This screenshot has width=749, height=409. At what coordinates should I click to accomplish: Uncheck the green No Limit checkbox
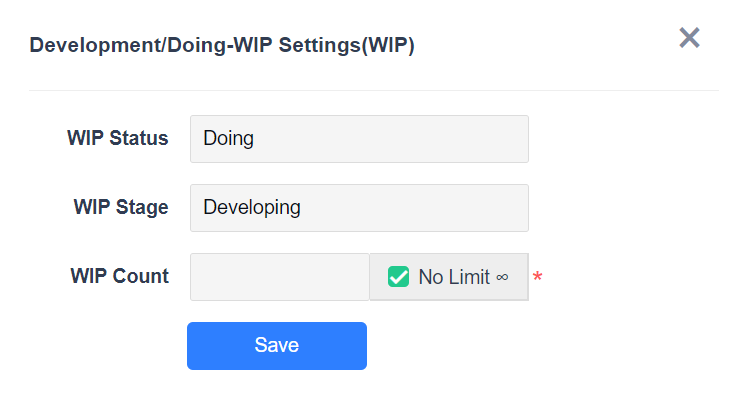[399, 277]
